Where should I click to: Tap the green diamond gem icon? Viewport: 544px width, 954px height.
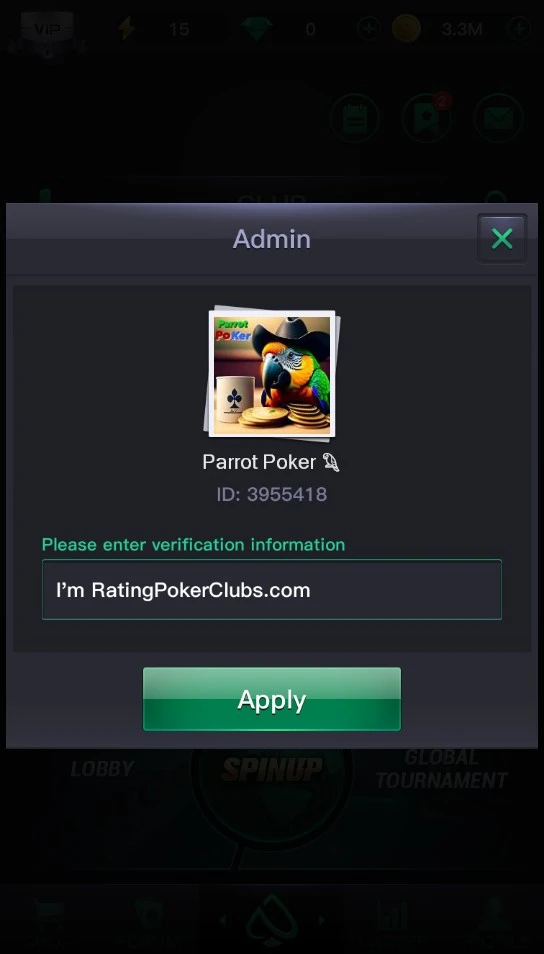click(256, 29)
